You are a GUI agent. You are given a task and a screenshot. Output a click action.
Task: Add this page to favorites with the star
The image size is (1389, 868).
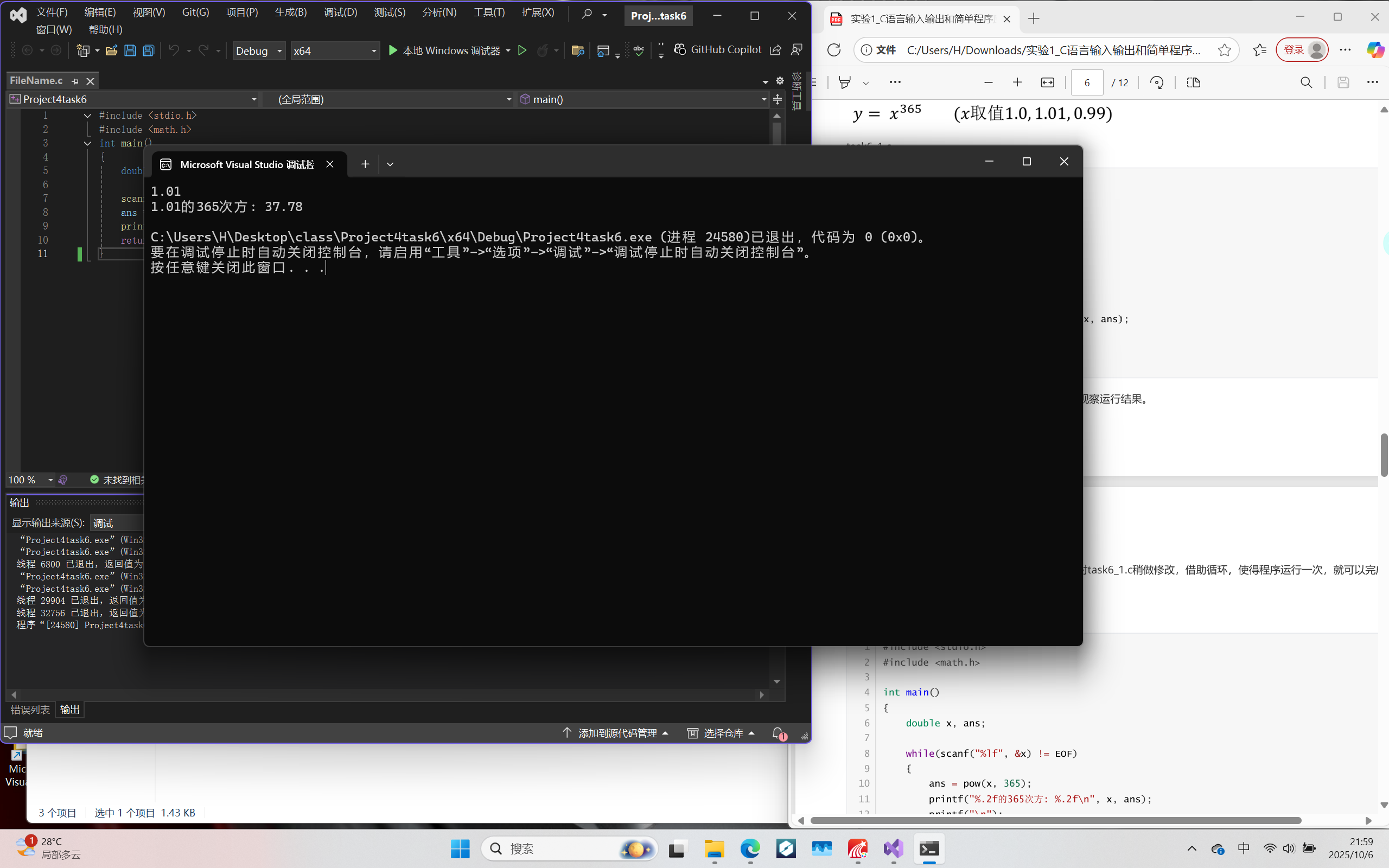[x=1224, y=50]
